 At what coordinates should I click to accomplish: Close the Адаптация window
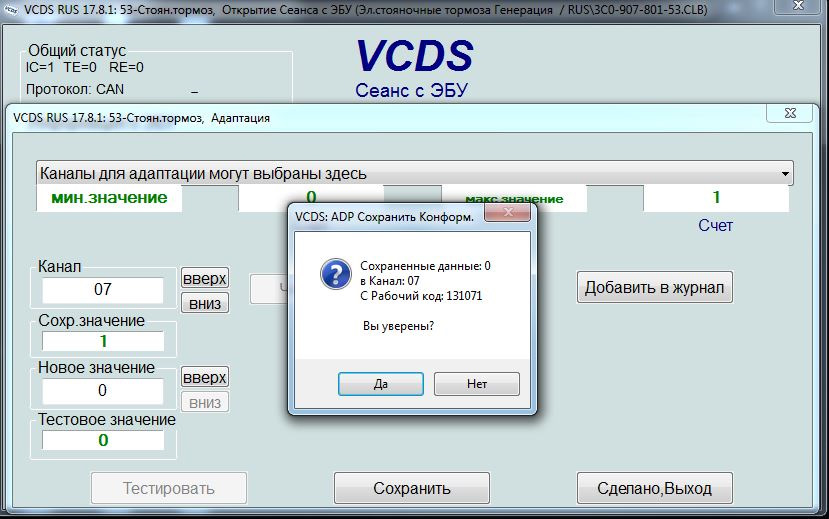[x=790, y=113]
